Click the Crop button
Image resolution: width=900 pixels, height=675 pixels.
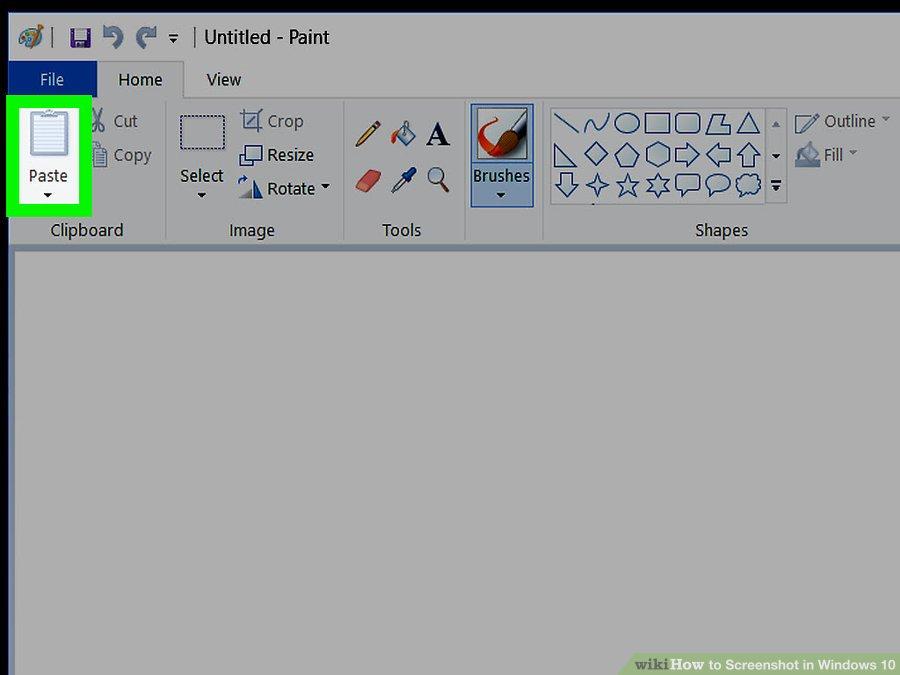pos(271,121)
